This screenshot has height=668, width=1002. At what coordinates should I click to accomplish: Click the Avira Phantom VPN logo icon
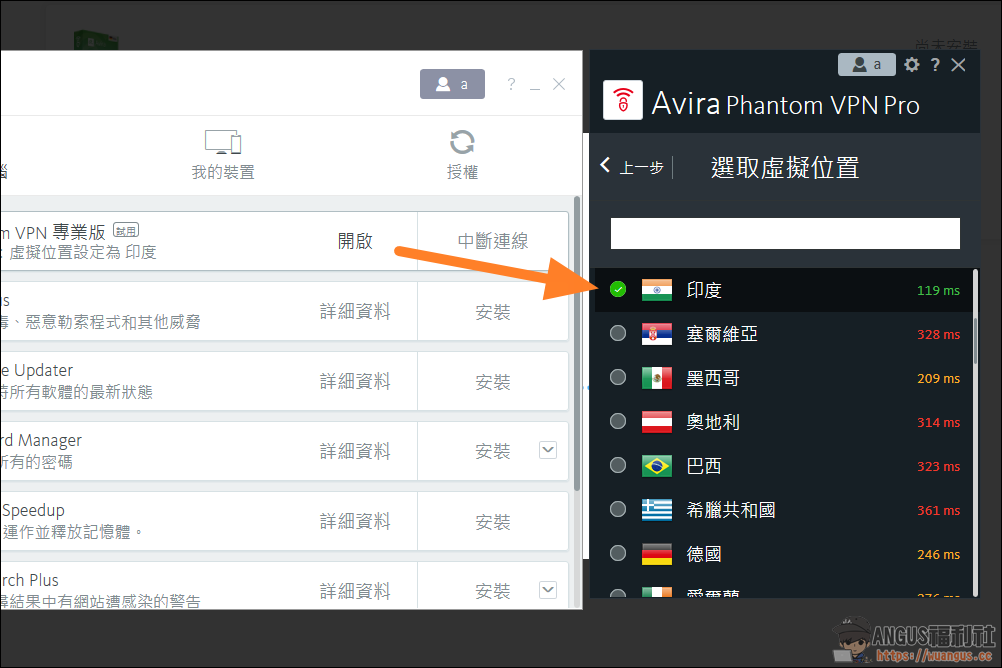coord(623,102)
